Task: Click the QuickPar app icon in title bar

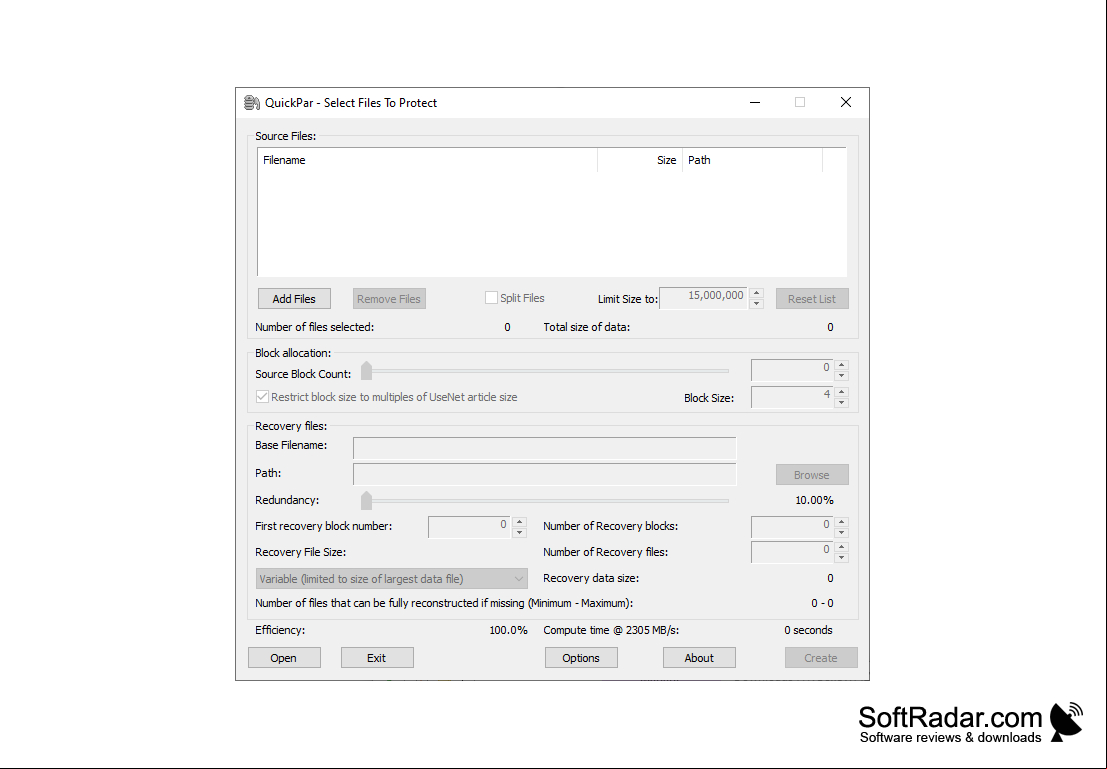Action: tap(252, 103)
